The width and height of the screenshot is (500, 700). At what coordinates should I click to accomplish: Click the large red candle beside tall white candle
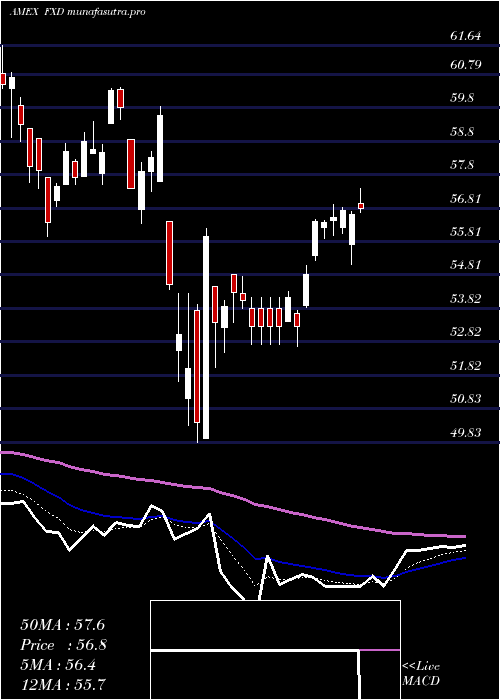197,367
